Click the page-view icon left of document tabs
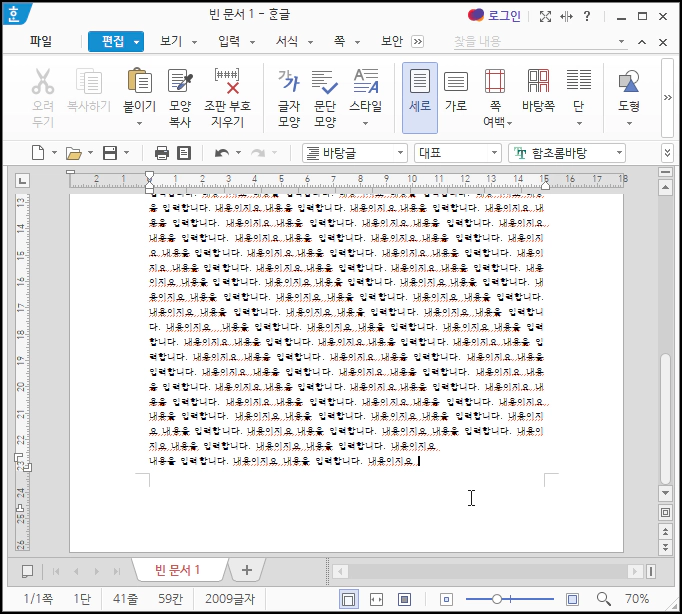The height and width of the screenshot is (614, 682). click(x=27, y=571)
